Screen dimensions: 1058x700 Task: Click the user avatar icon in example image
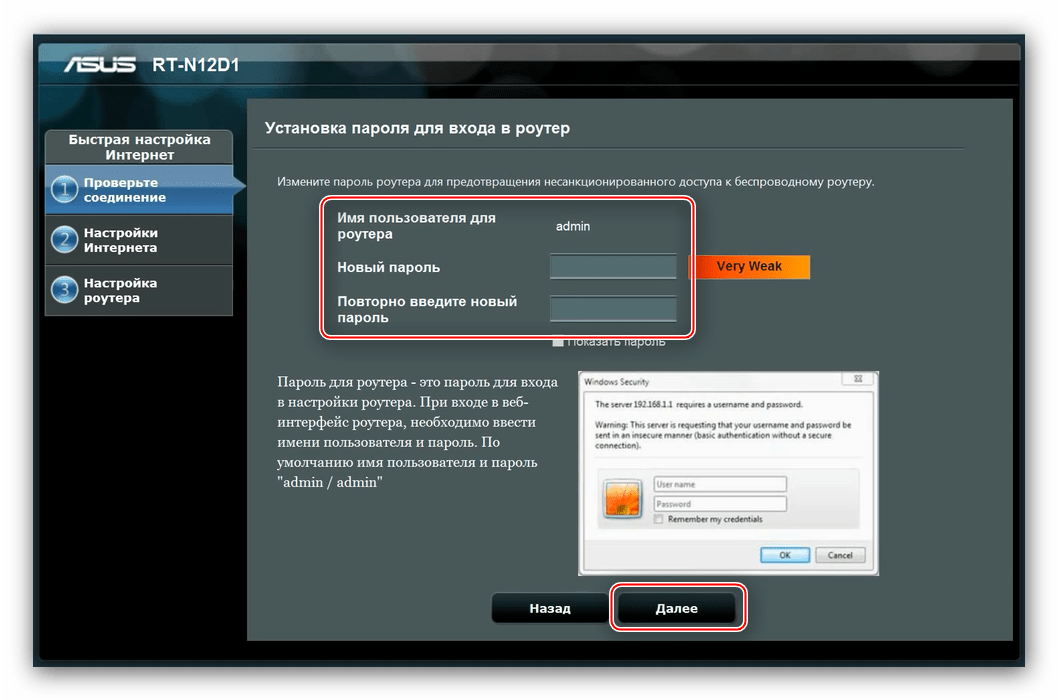click(x=622, y=499)
